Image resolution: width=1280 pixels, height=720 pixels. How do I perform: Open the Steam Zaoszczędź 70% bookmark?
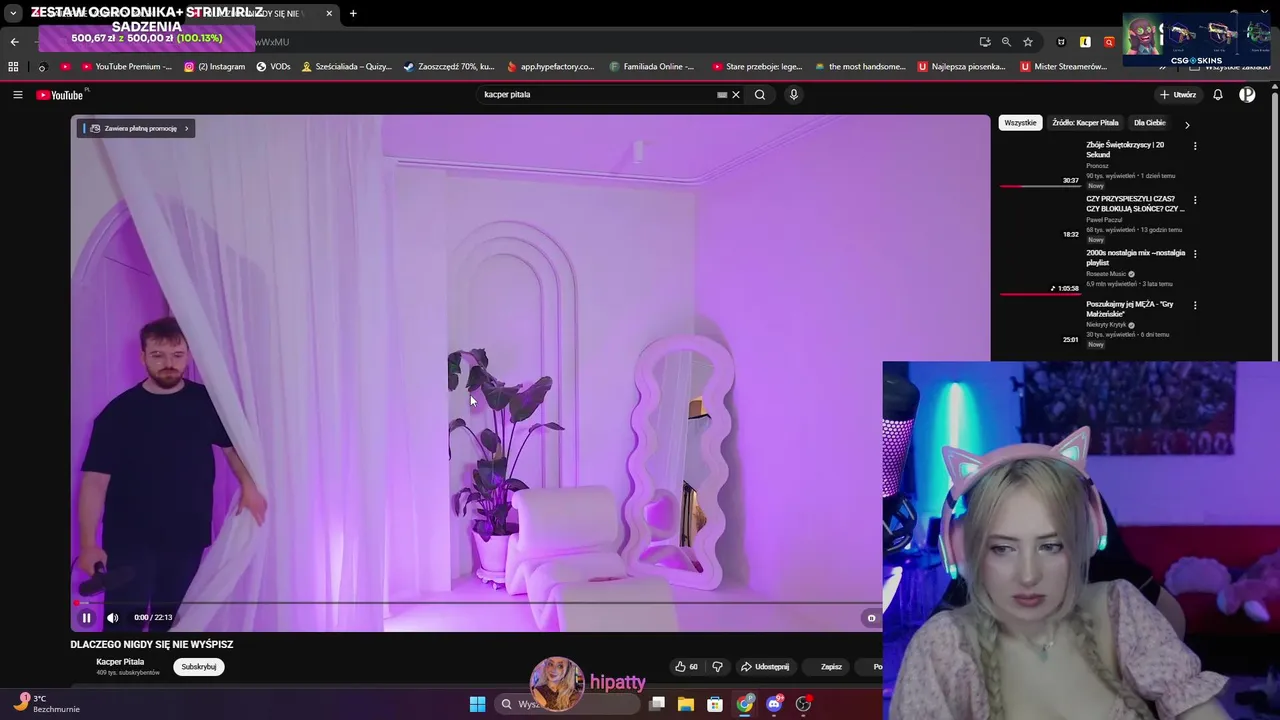click(x=449, y=67)
